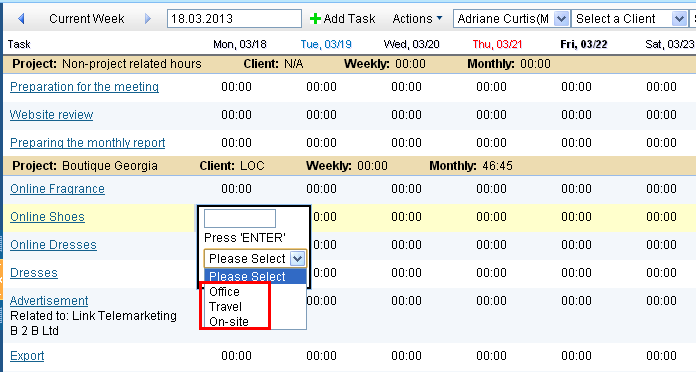
Task: Click Wednesday hours for Preparing the monthly report
Action: [x=406, y=142]
